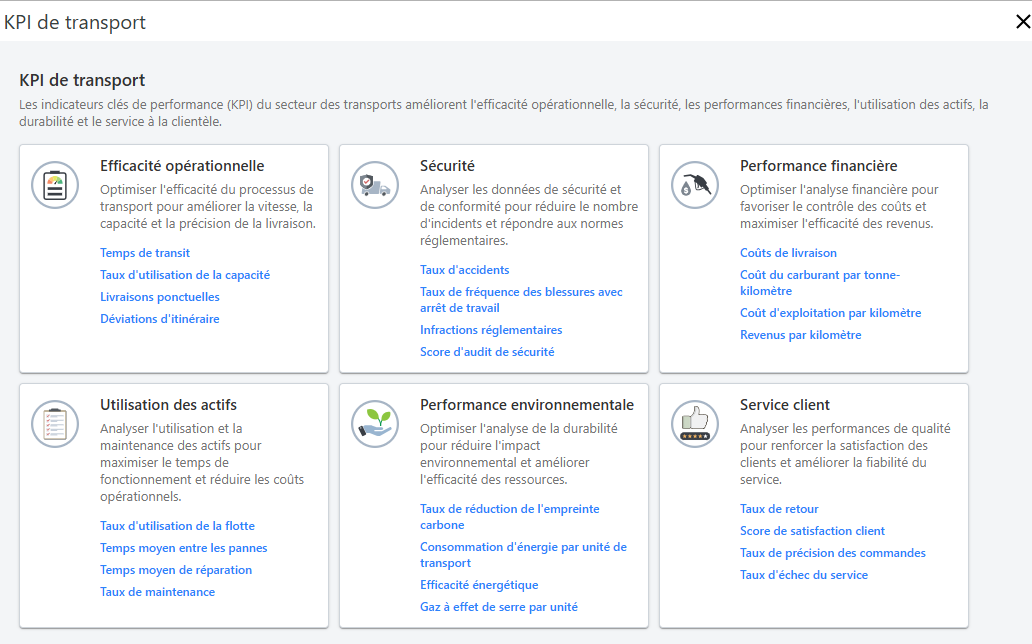Open the Efficacité énergétique link
The image size is (1032, 644).
[x=479, y=585]
